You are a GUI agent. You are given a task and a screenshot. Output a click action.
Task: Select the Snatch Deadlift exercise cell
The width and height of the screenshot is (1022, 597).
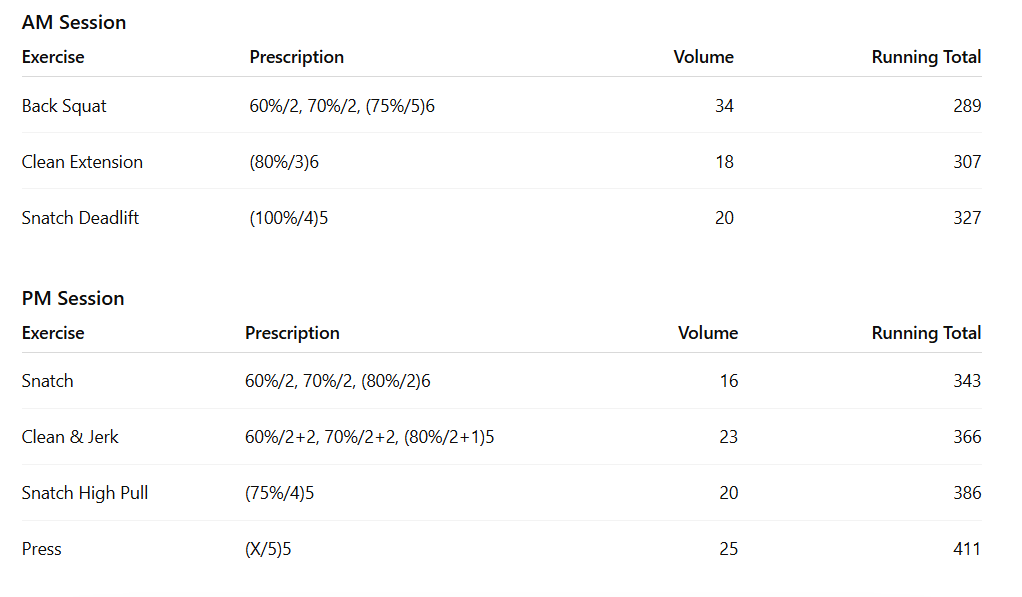[80, 218]
